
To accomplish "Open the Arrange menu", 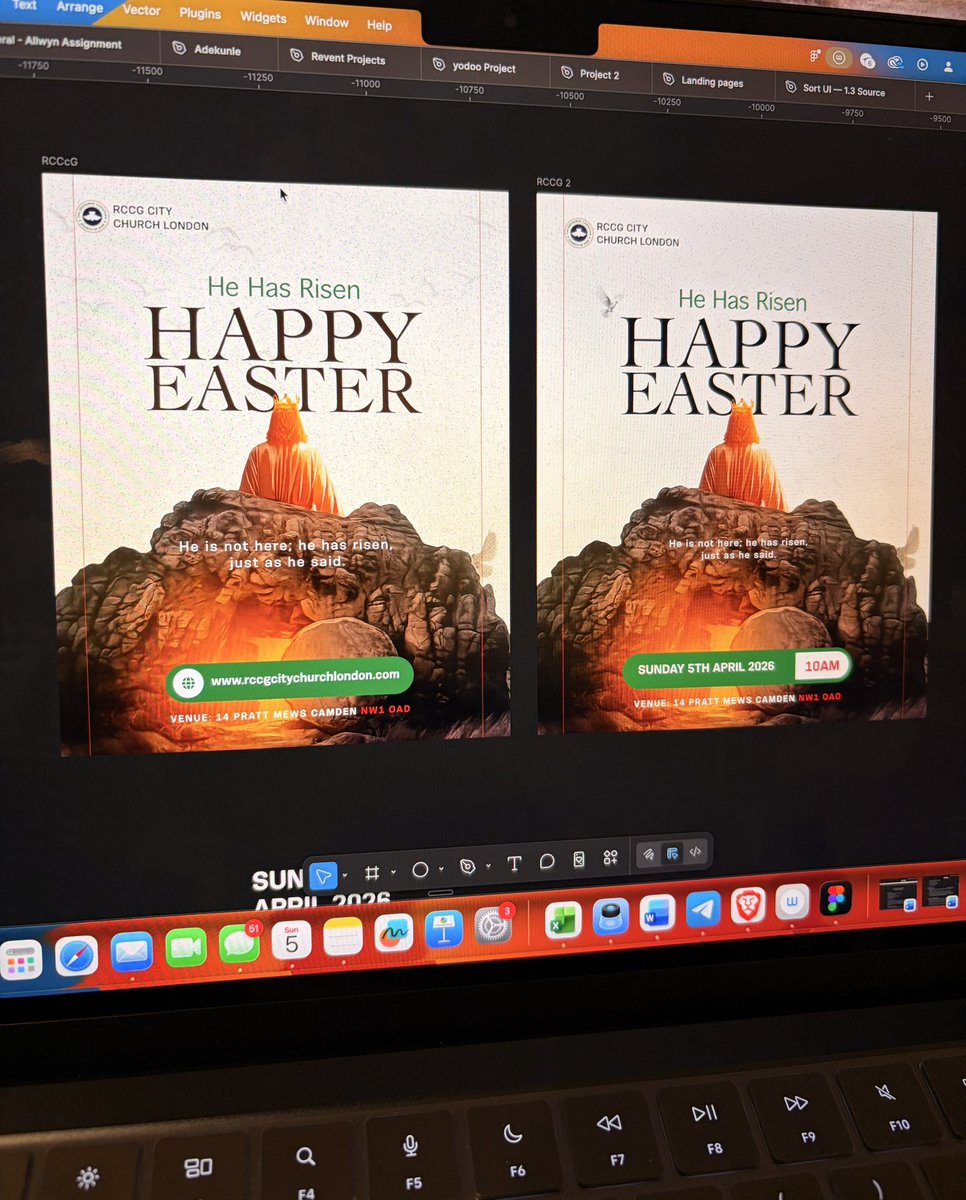I will click(x=79, y=7).
